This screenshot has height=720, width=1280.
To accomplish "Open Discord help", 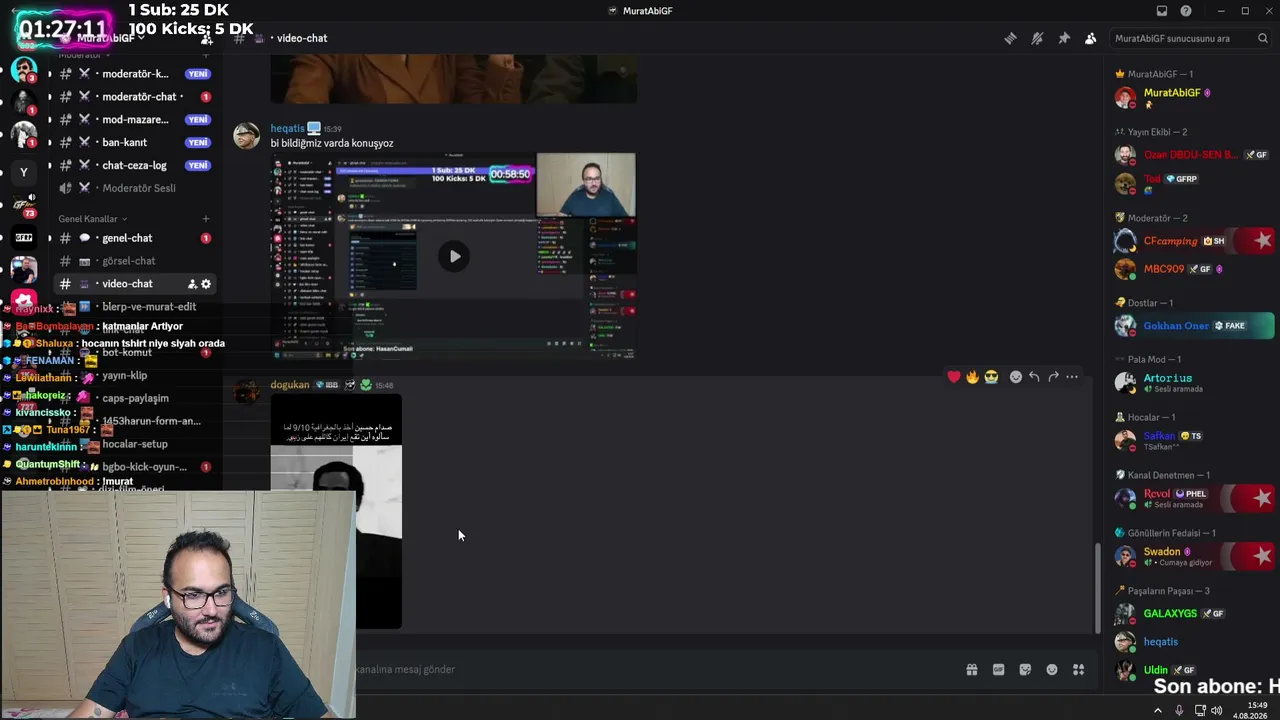I will click(1186, 11).
